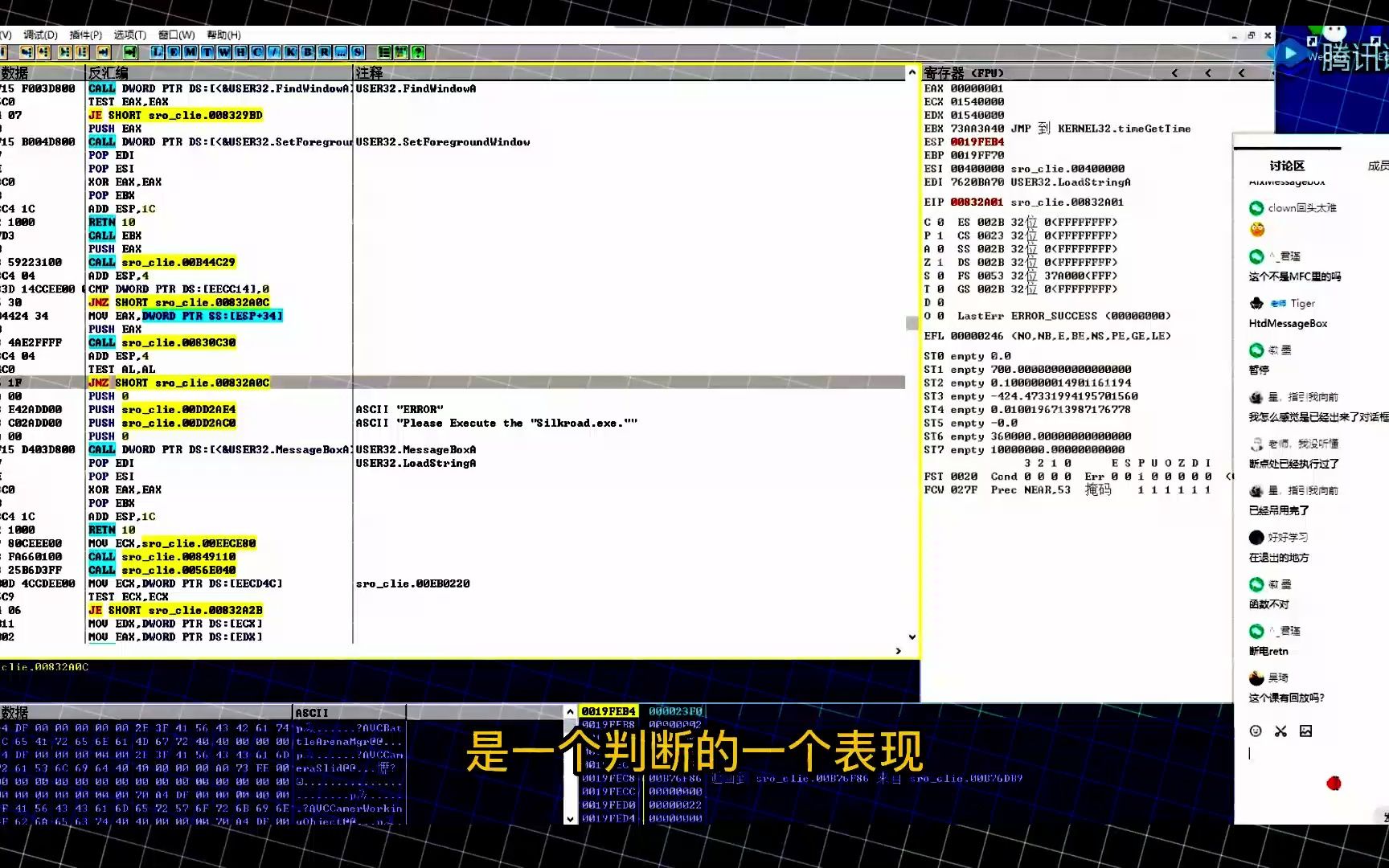Click the green question mark help icon
The width and height of the screenshot is (1389, 868).
(418, 52)
